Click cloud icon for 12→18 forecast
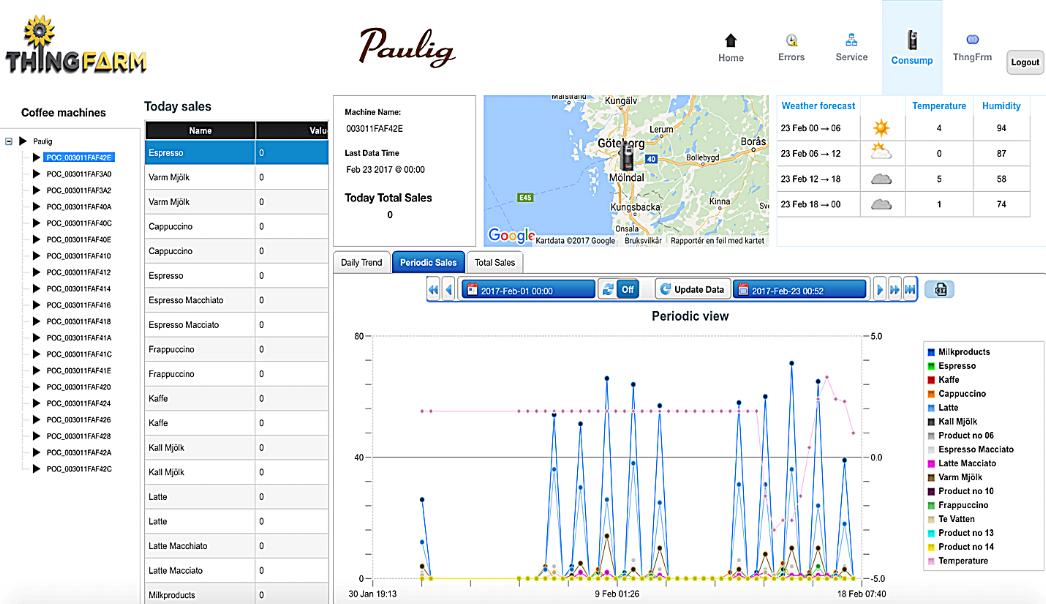 (x=881, y=179)
